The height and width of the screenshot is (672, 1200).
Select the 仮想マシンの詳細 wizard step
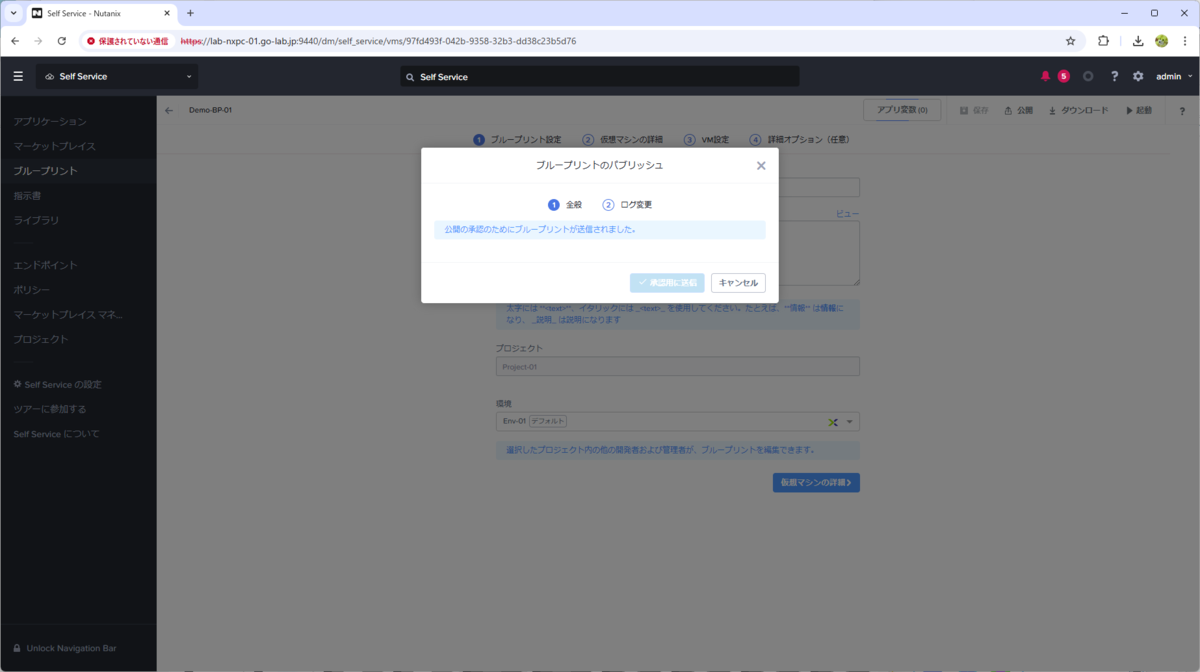tap(622, 140)
